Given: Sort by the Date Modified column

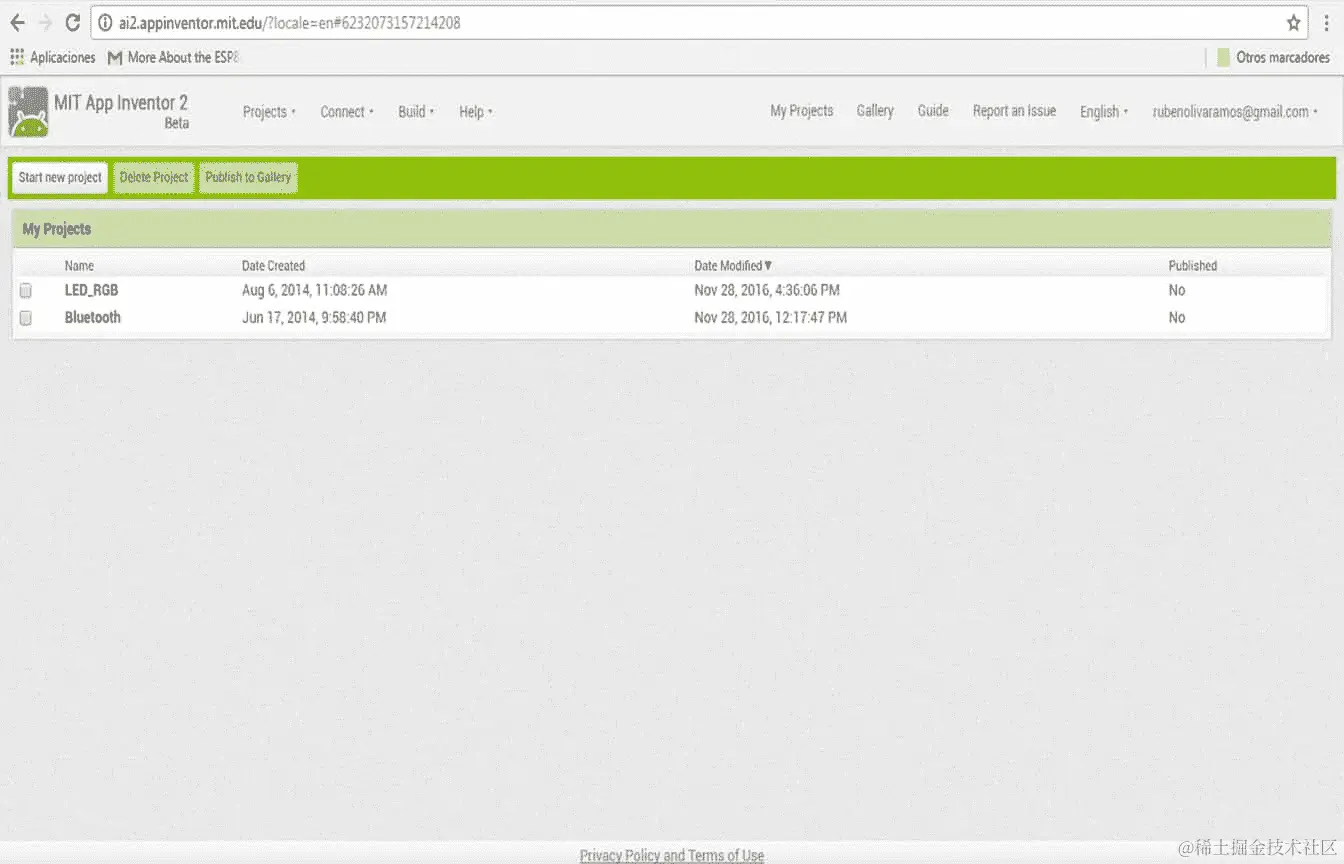Looking at the screenshot, I should click(x=733, y=266).
